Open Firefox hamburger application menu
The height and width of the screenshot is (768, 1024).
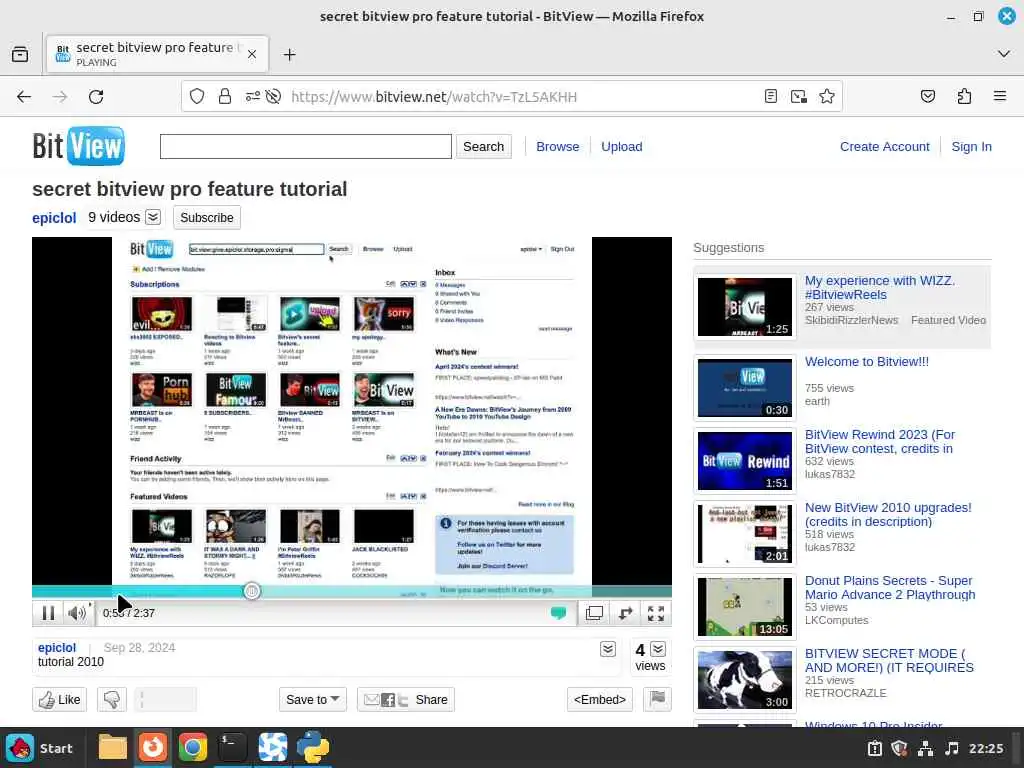[x=1000, y=97]
